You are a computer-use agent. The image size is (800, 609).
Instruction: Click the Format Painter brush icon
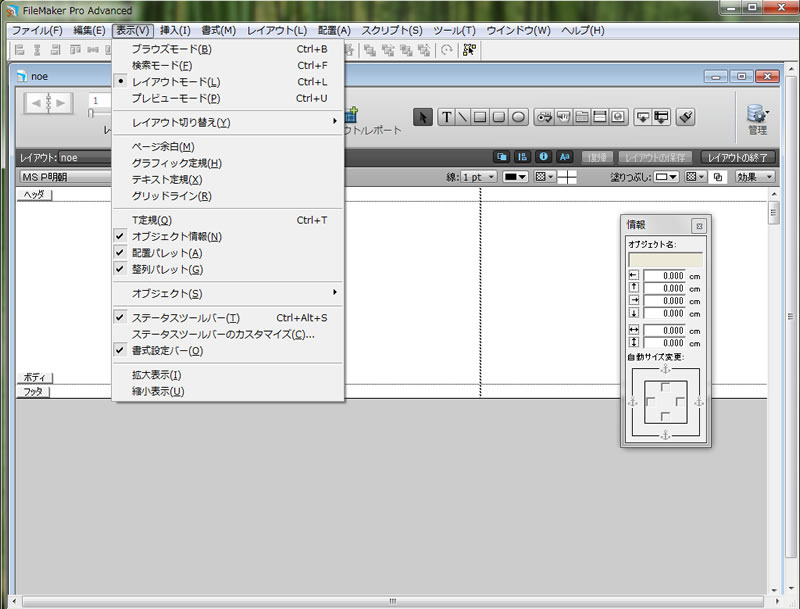click(x=685, y=117)
